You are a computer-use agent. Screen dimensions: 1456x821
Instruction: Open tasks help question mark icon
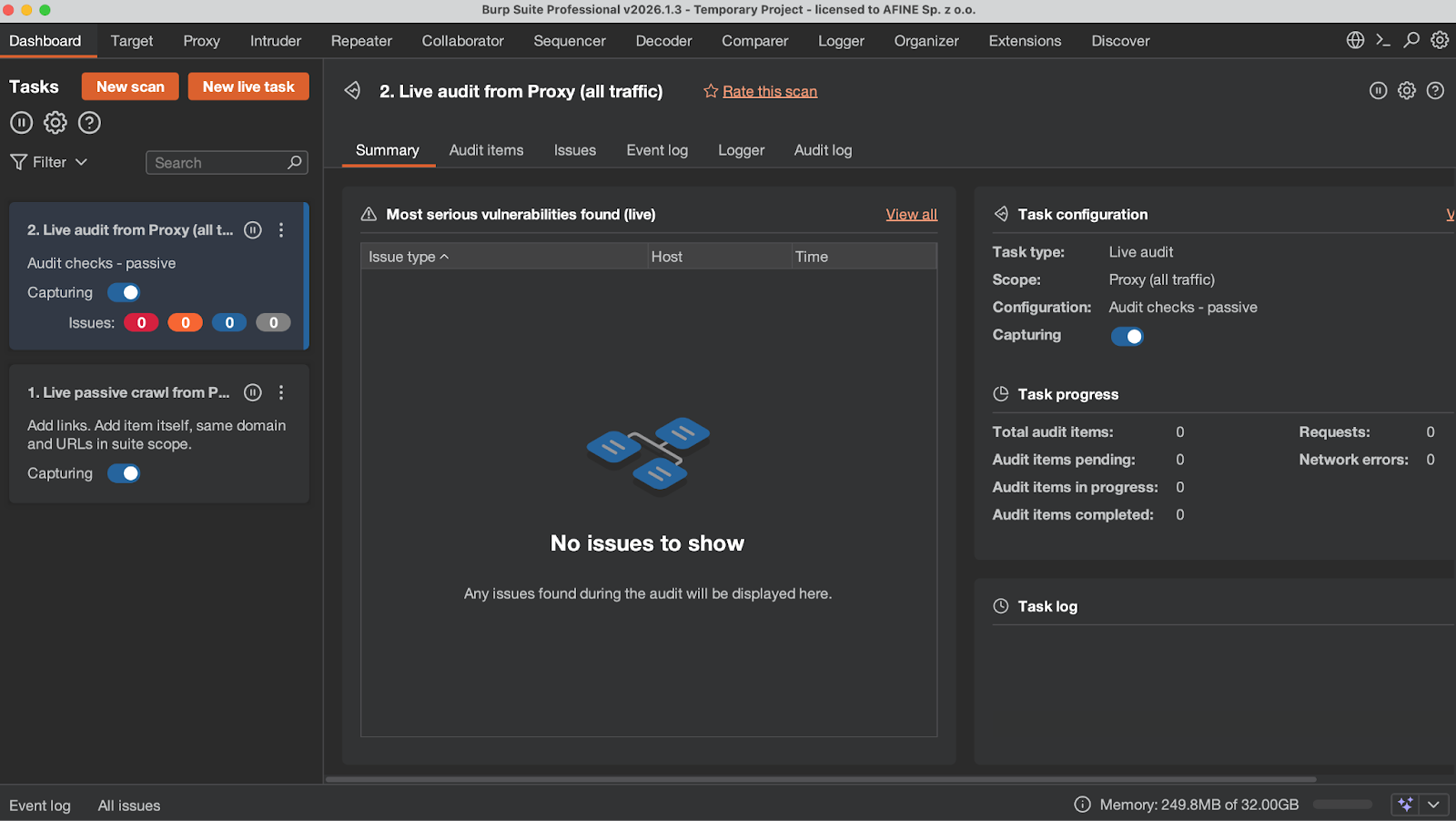(89, 122)
